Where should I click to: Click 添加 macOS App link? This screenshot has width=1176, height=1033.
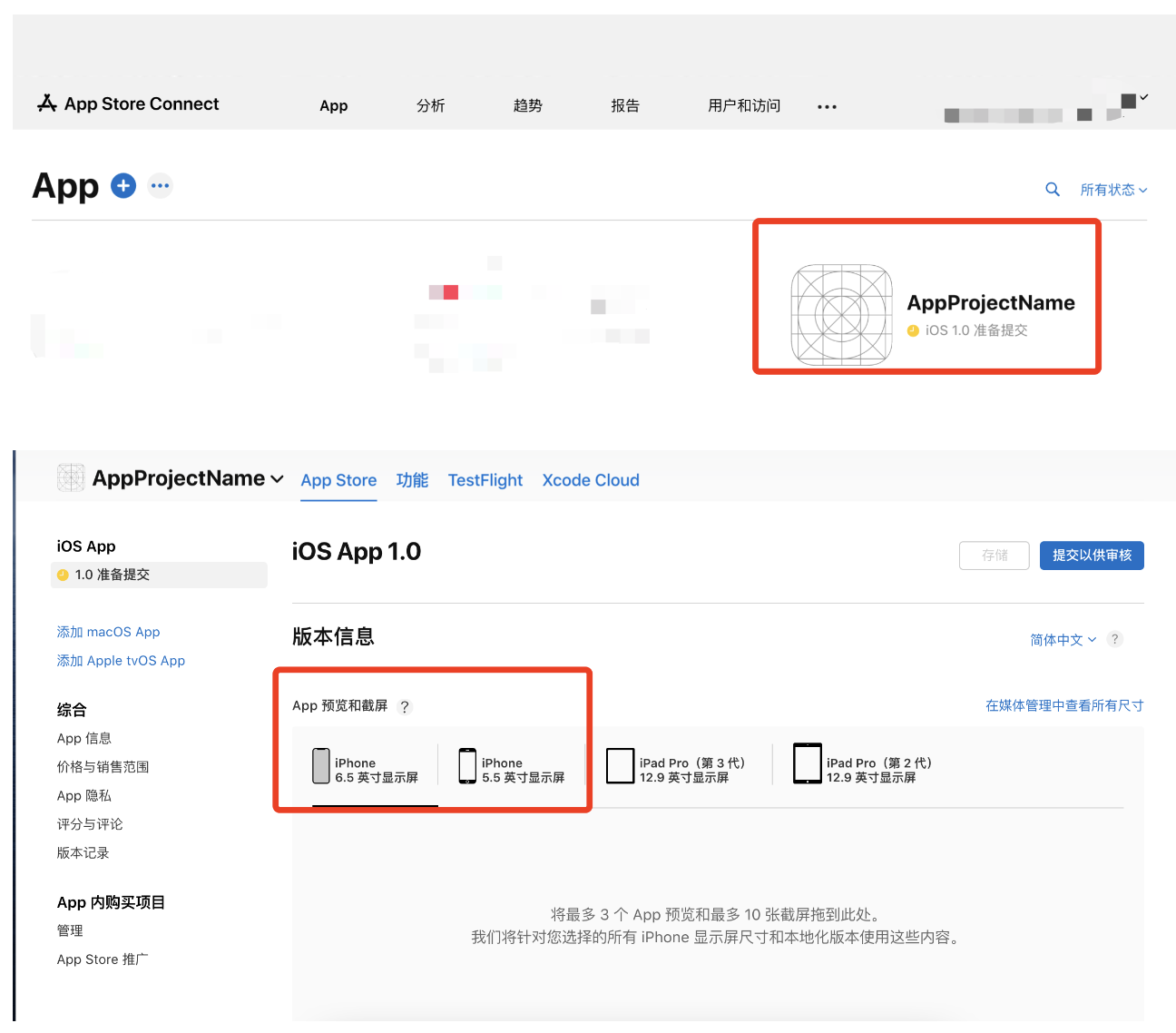[108, 632]
